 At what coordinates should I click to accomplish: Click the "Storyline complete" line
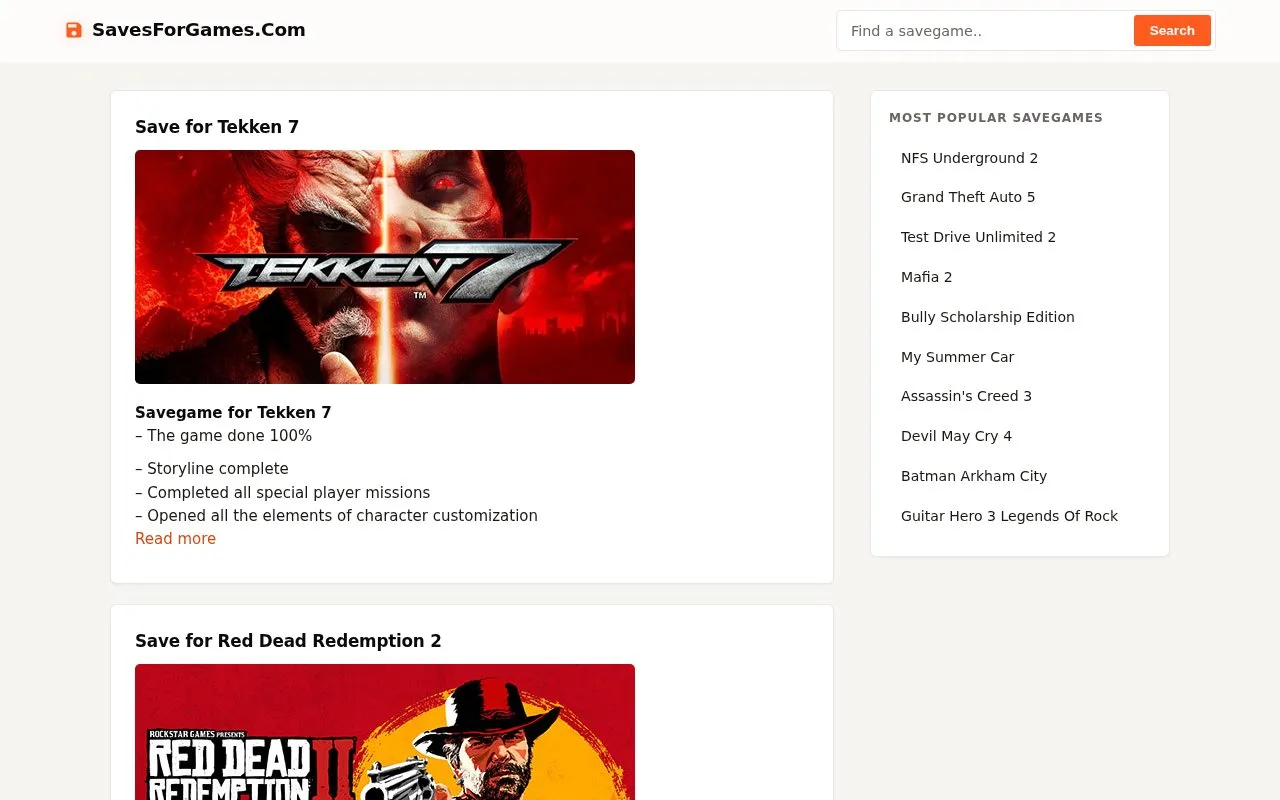212,469
